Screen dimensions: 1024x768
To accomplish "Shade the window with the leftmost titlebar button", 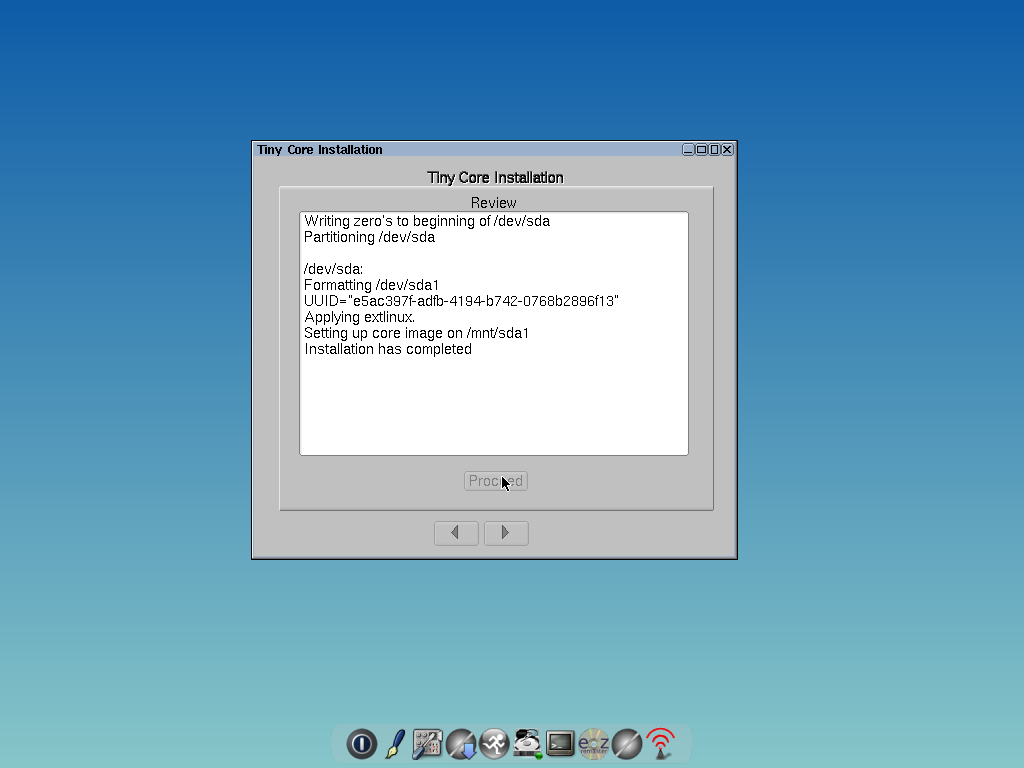I will pos(688,149).
